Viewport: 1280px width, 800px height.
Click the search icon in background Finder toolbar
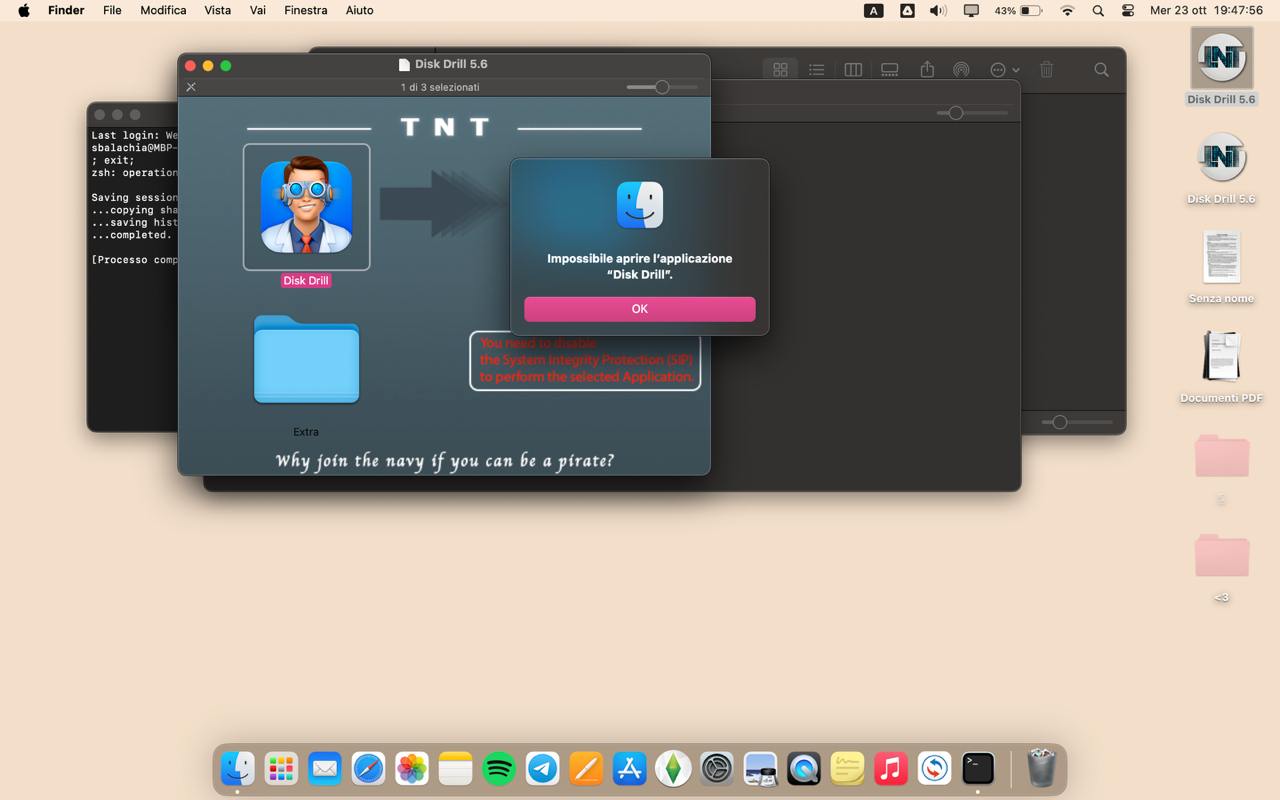pyautogui.click(x=1101, y=70)
